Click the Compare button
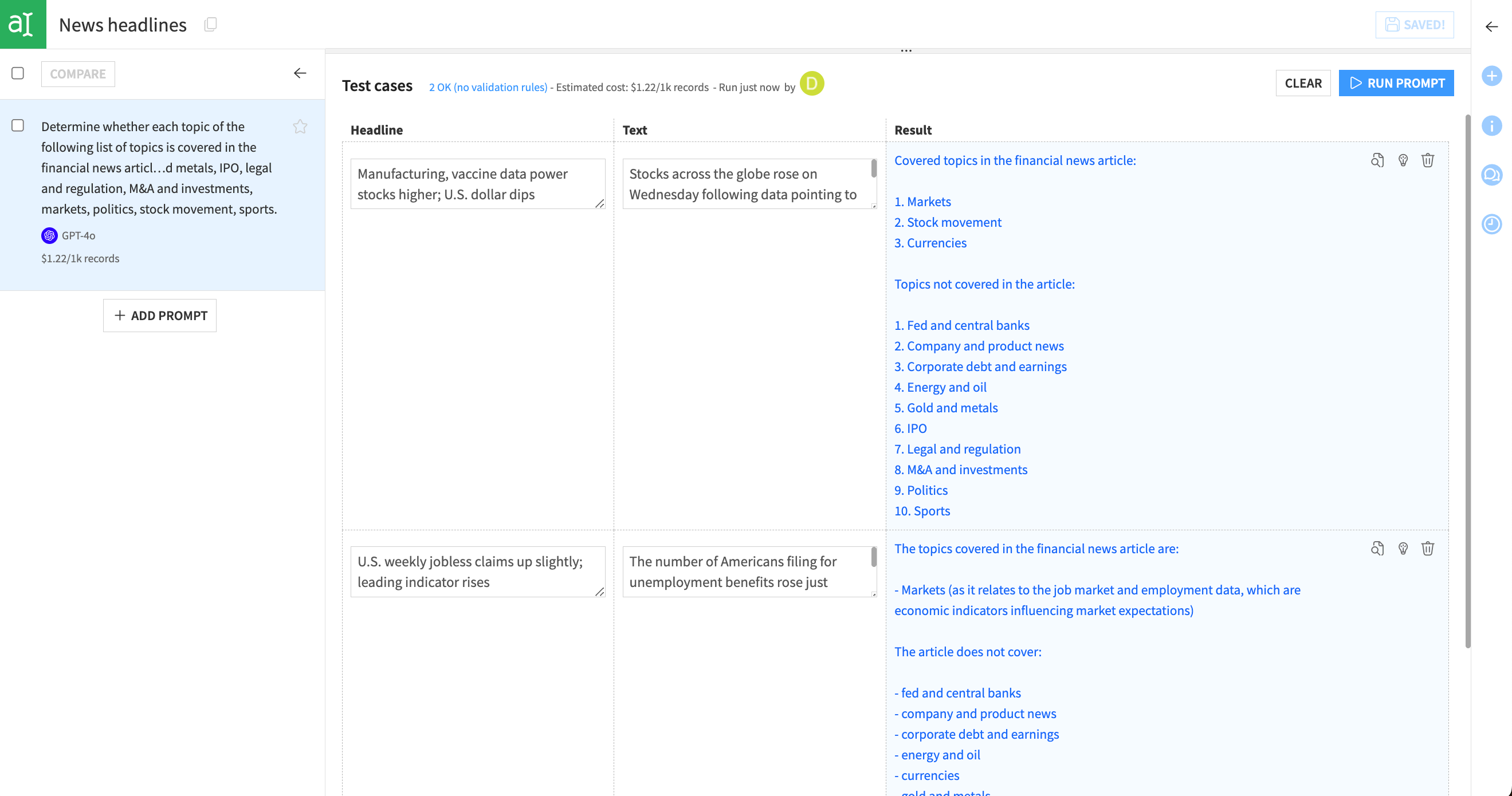The height and width of the screenshot is (796, 1512). point(78,74)
